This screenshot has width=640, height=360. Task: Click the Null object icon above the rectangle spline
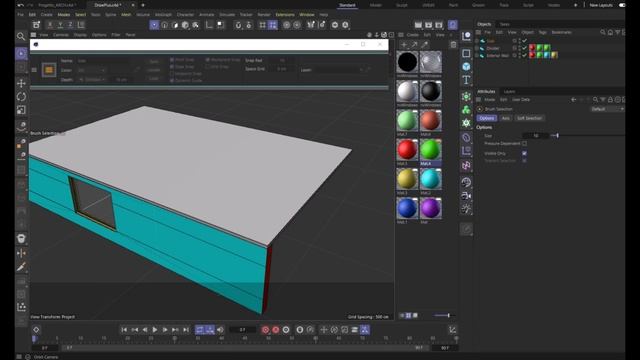click(x=466, y=36)
